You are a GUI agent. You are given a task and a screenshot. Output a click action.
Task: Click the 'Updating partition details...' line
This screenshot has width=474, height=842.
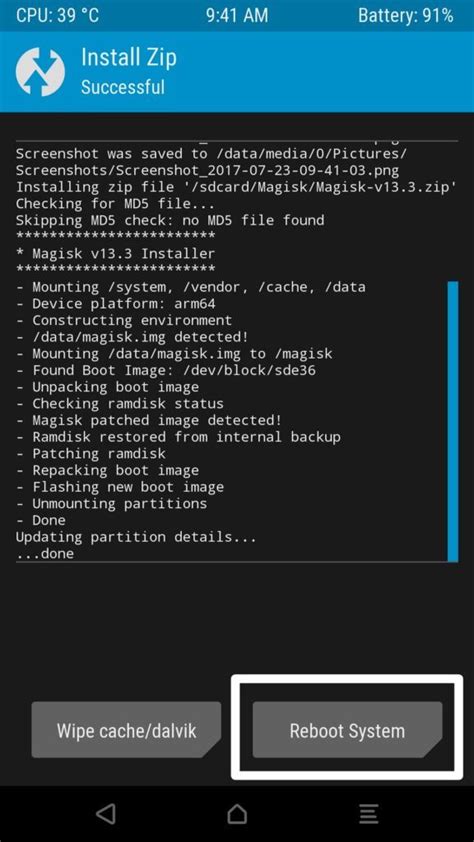click(136, 537)
